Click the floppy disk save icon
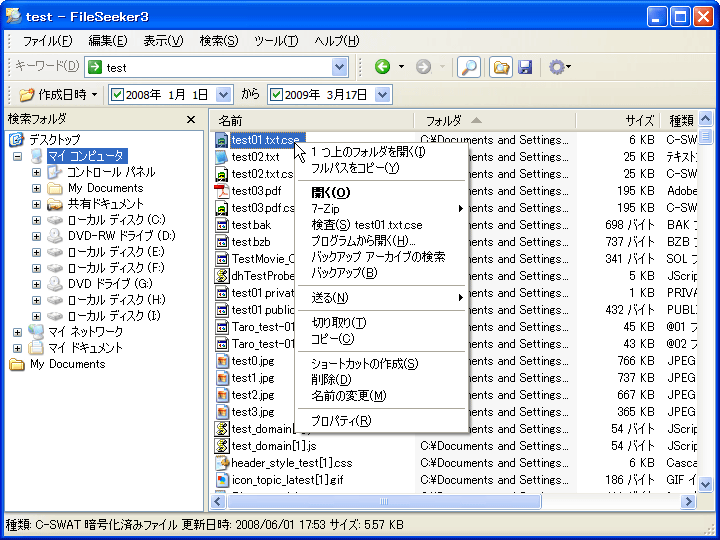 [x=525, y=68]
